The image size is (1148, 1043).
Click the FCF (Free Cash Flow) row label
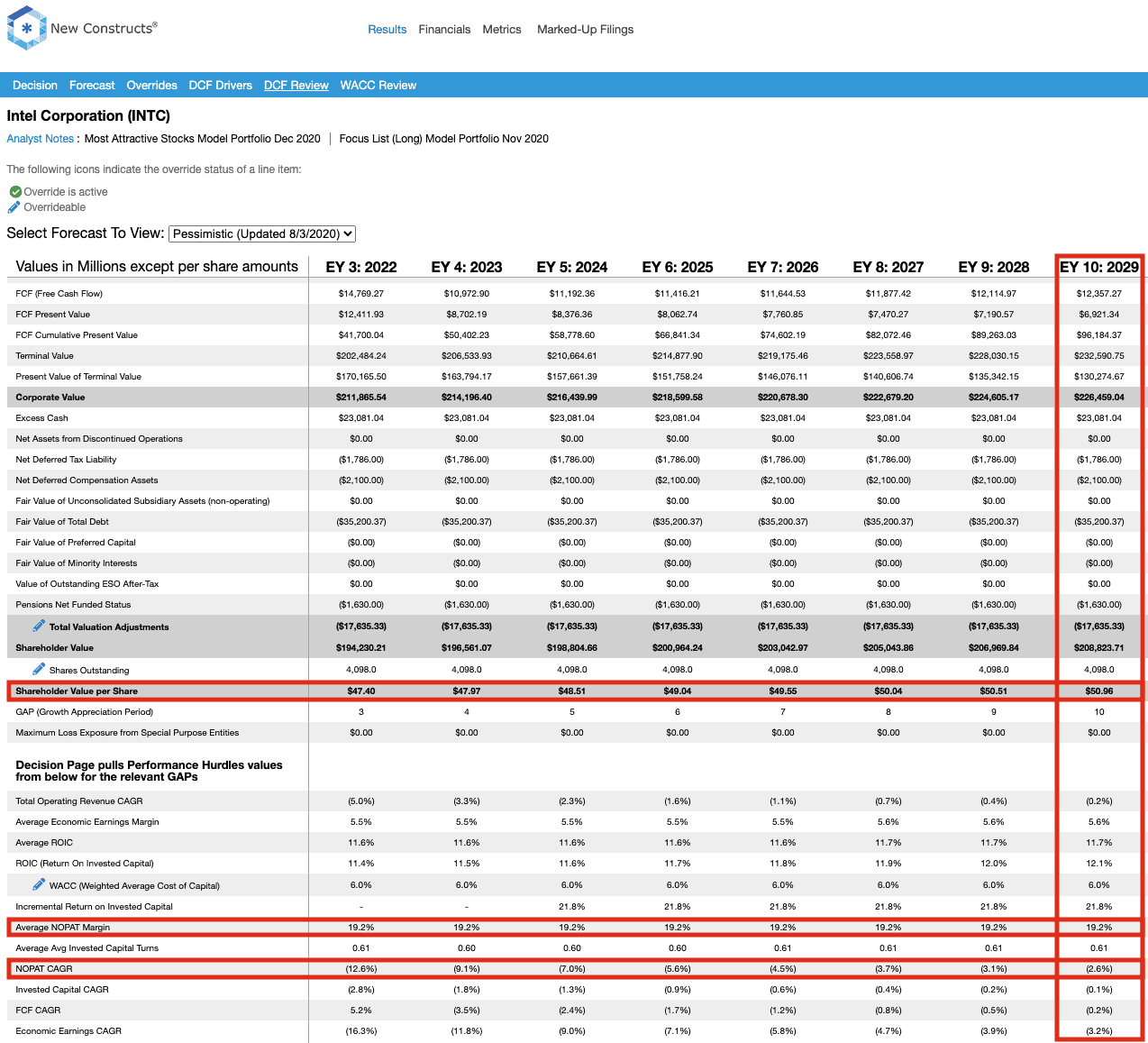coord(59,294)
